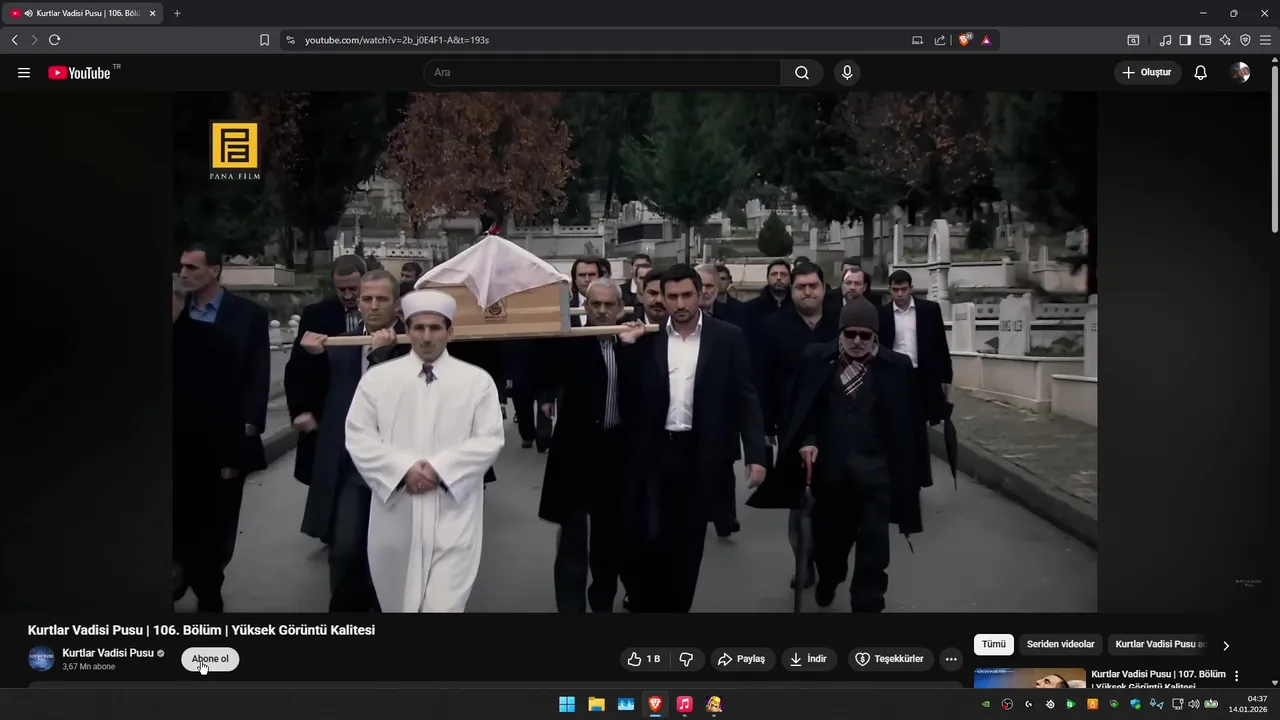Click the video player frame
The width and height of the screenshot is (1280, 720).
click(635, 352)
